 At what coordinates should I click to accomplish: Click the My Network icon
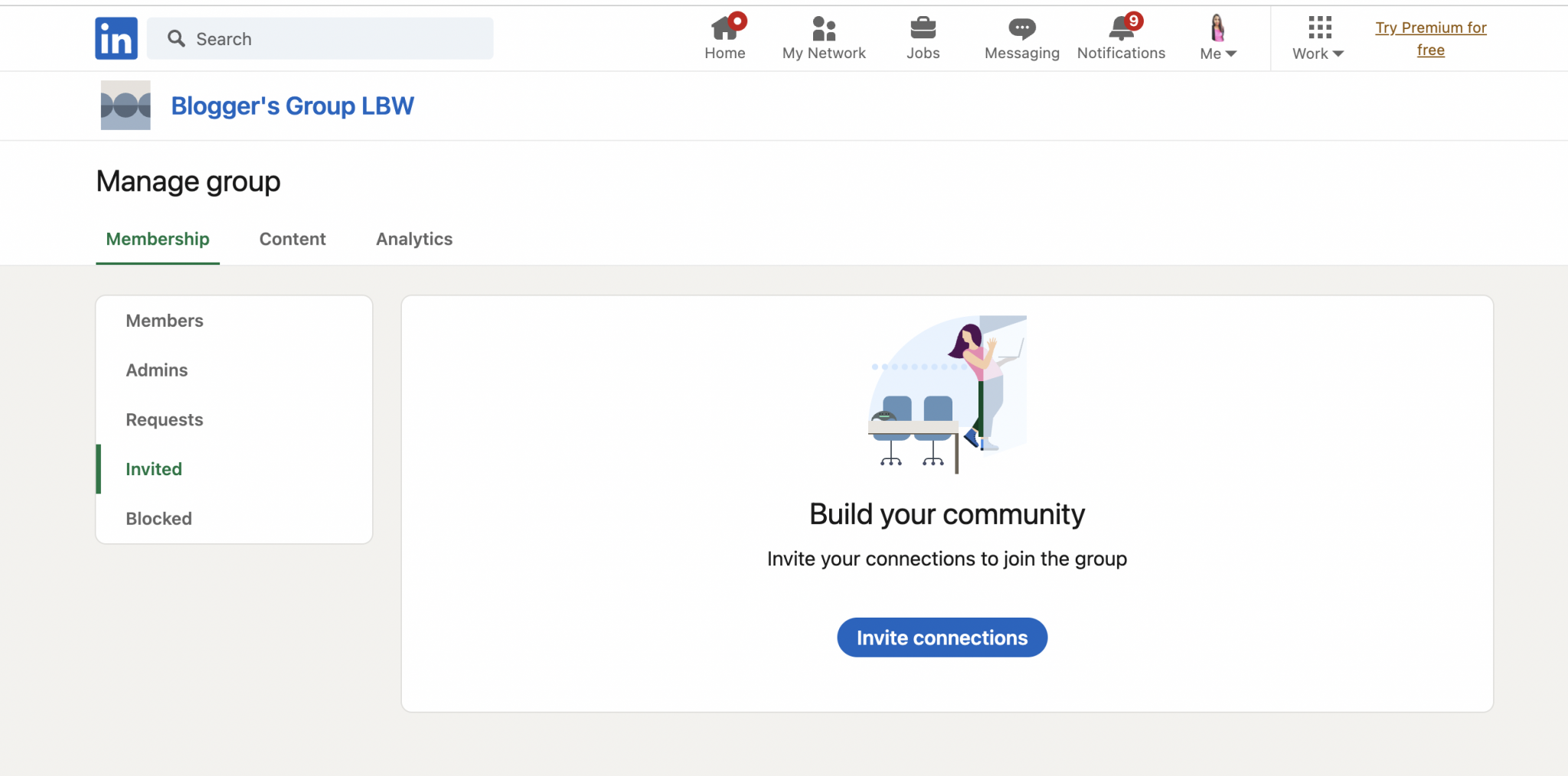coord(823,29)
